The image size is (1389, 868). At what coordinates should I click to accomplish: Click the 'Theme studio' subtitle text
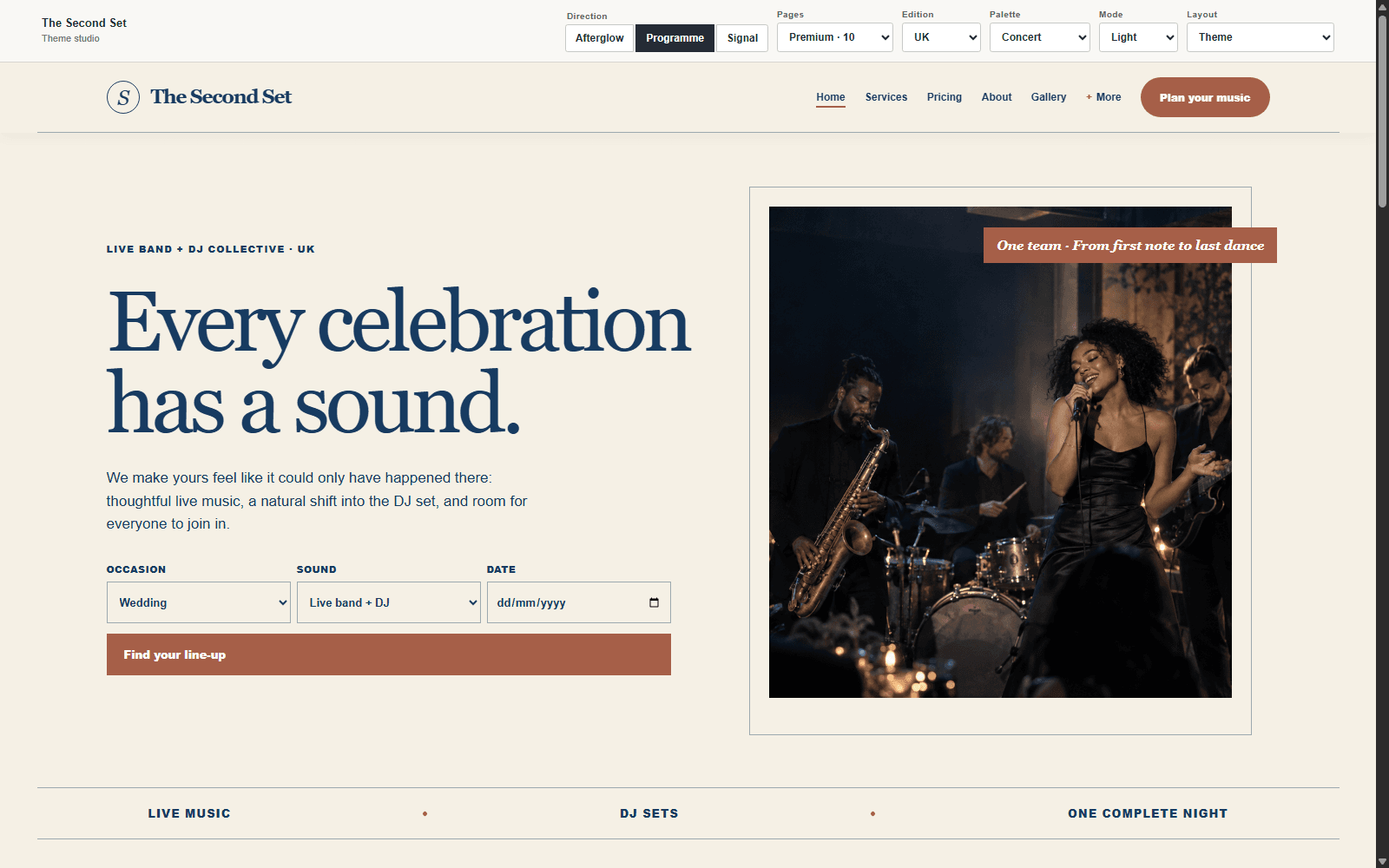pyautogui.click(x=70, y=38)
